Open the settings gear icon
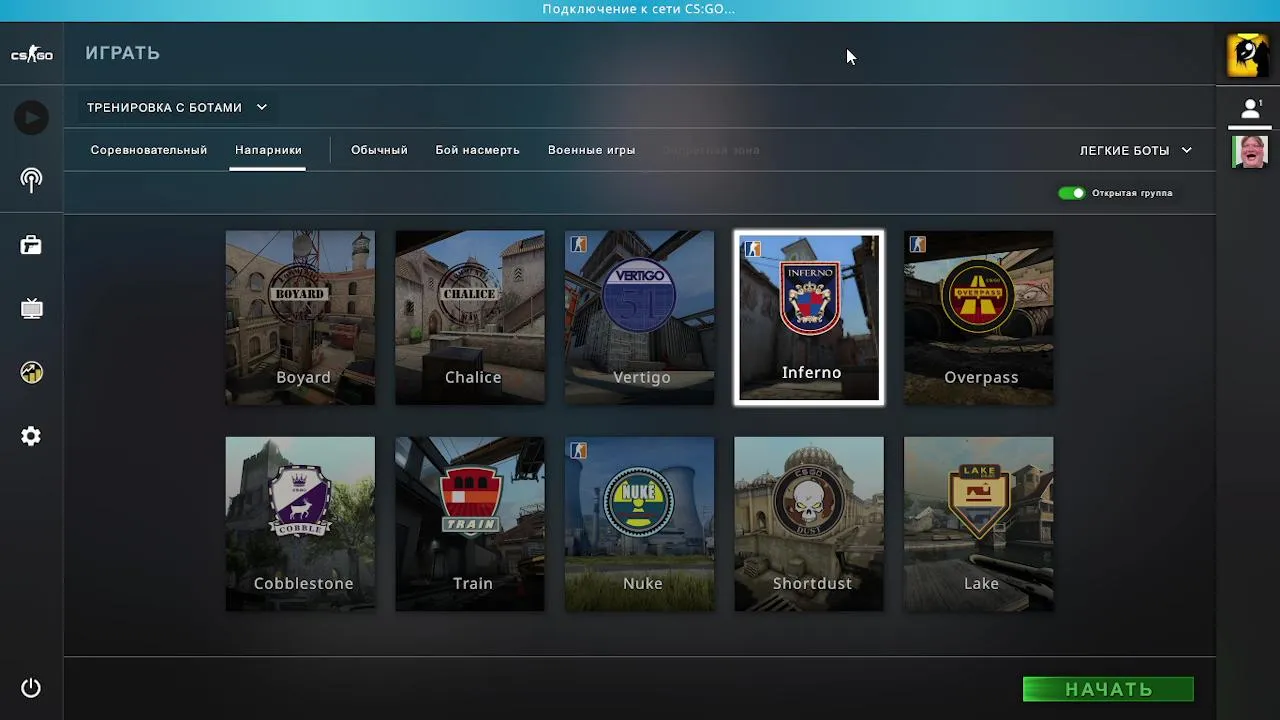Image resolution: width=1280 pixels, height=720 pixels. [31, 436]
